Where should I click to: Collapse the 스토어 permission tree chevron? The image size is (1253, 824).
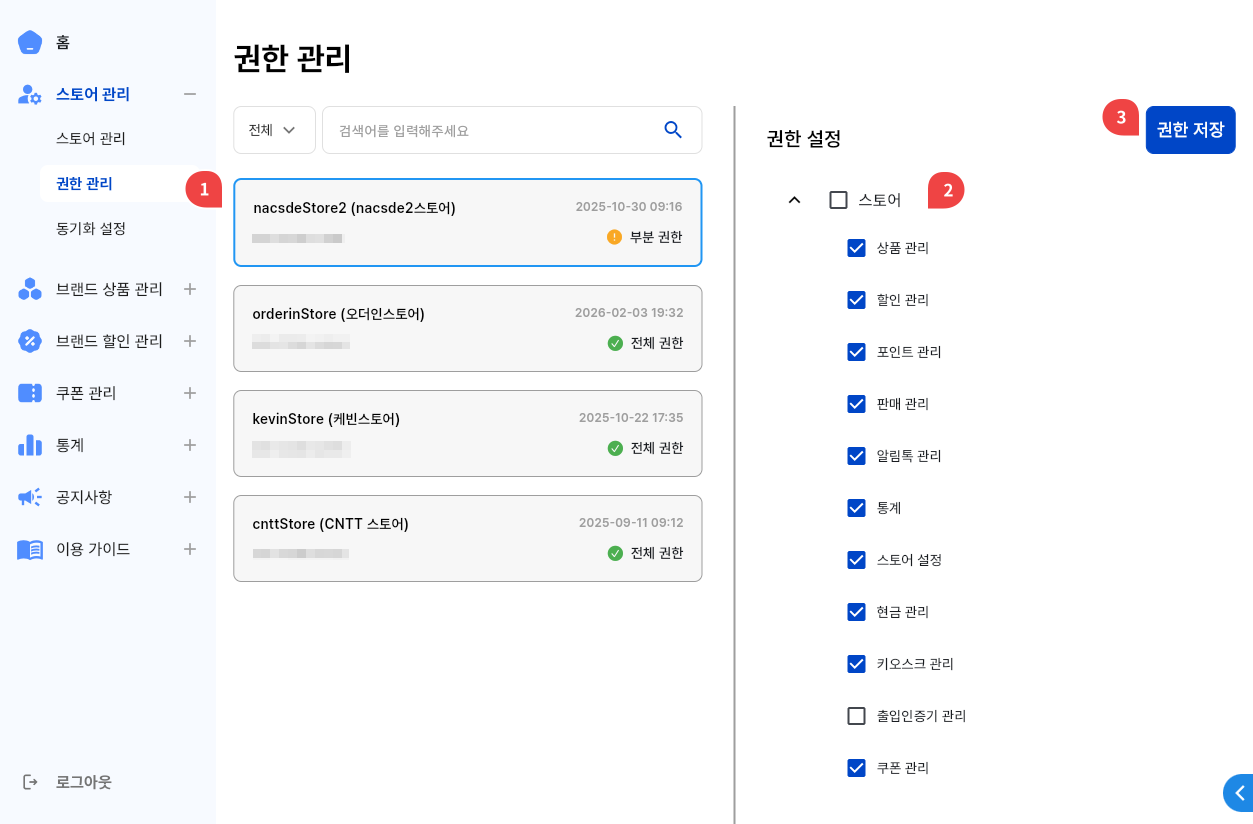click(x=795, y=200)
